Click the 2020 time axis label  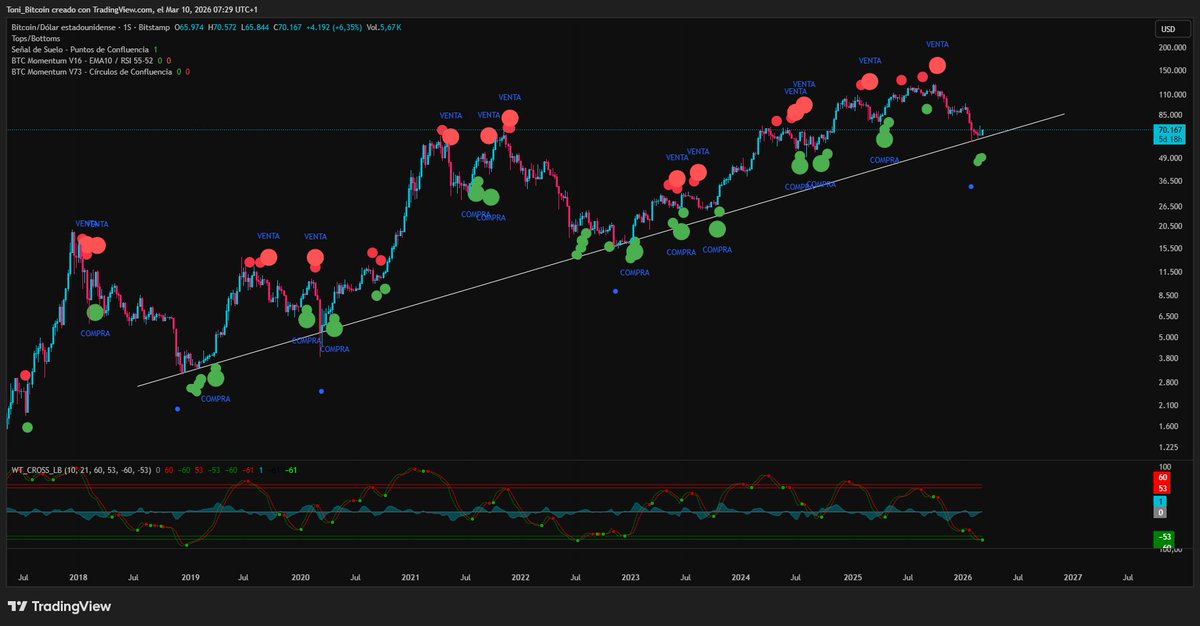(x=299, y=577)
